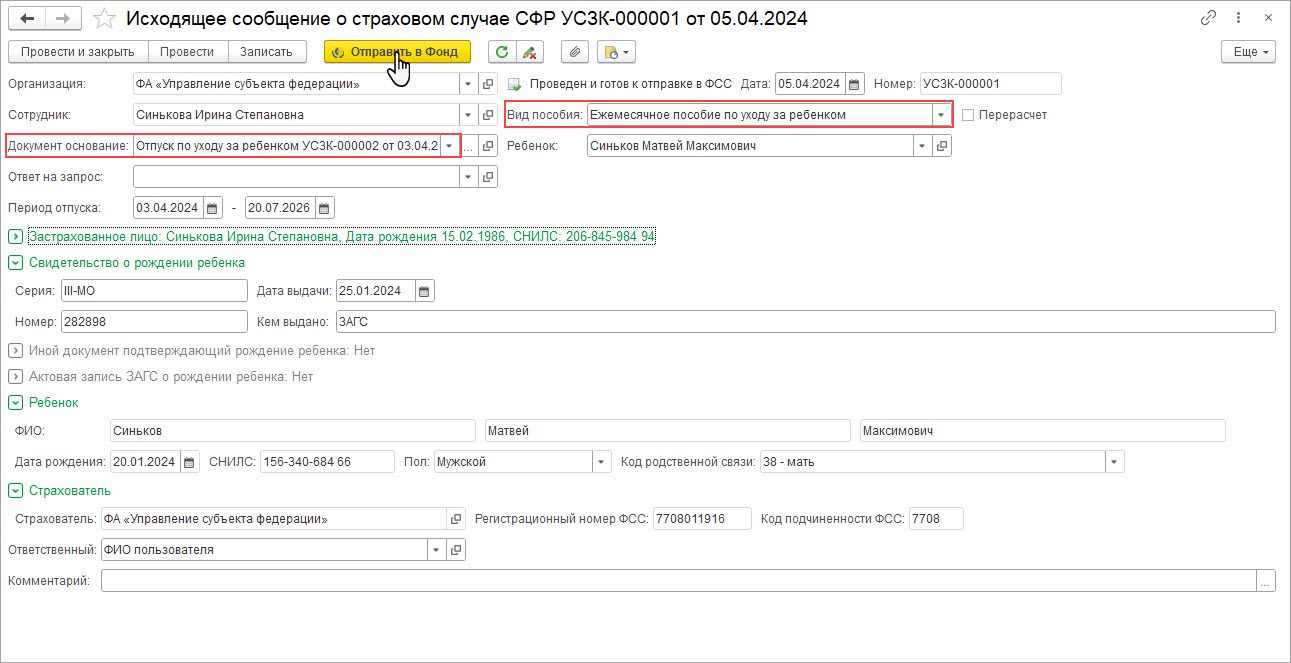The image size is (1291, 663).
Task: Open Ребенок record via open icon
Action: click(x=942, y=146)
